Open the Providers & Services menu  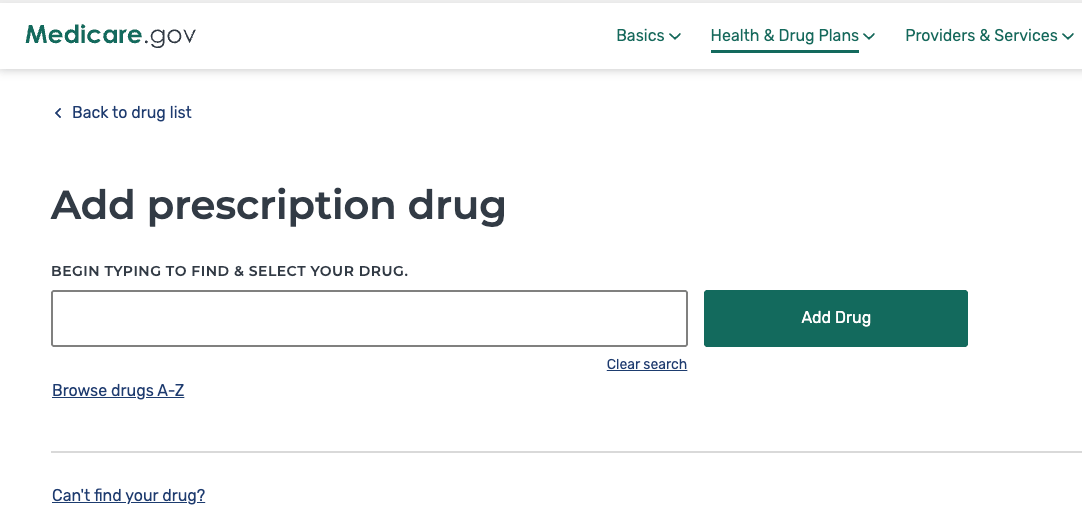point(980,35)
